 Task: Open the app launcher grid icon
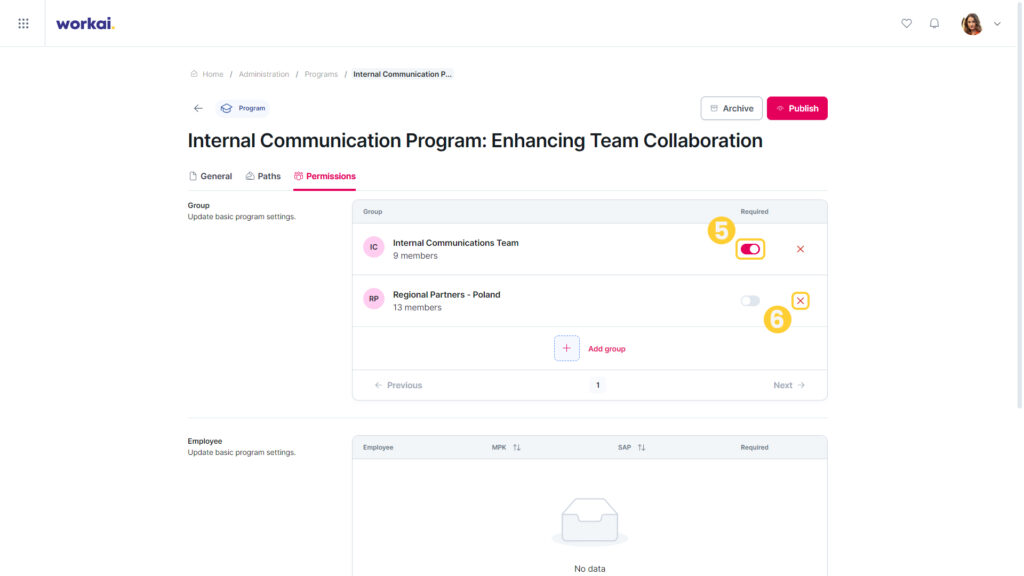coord(24,24)
